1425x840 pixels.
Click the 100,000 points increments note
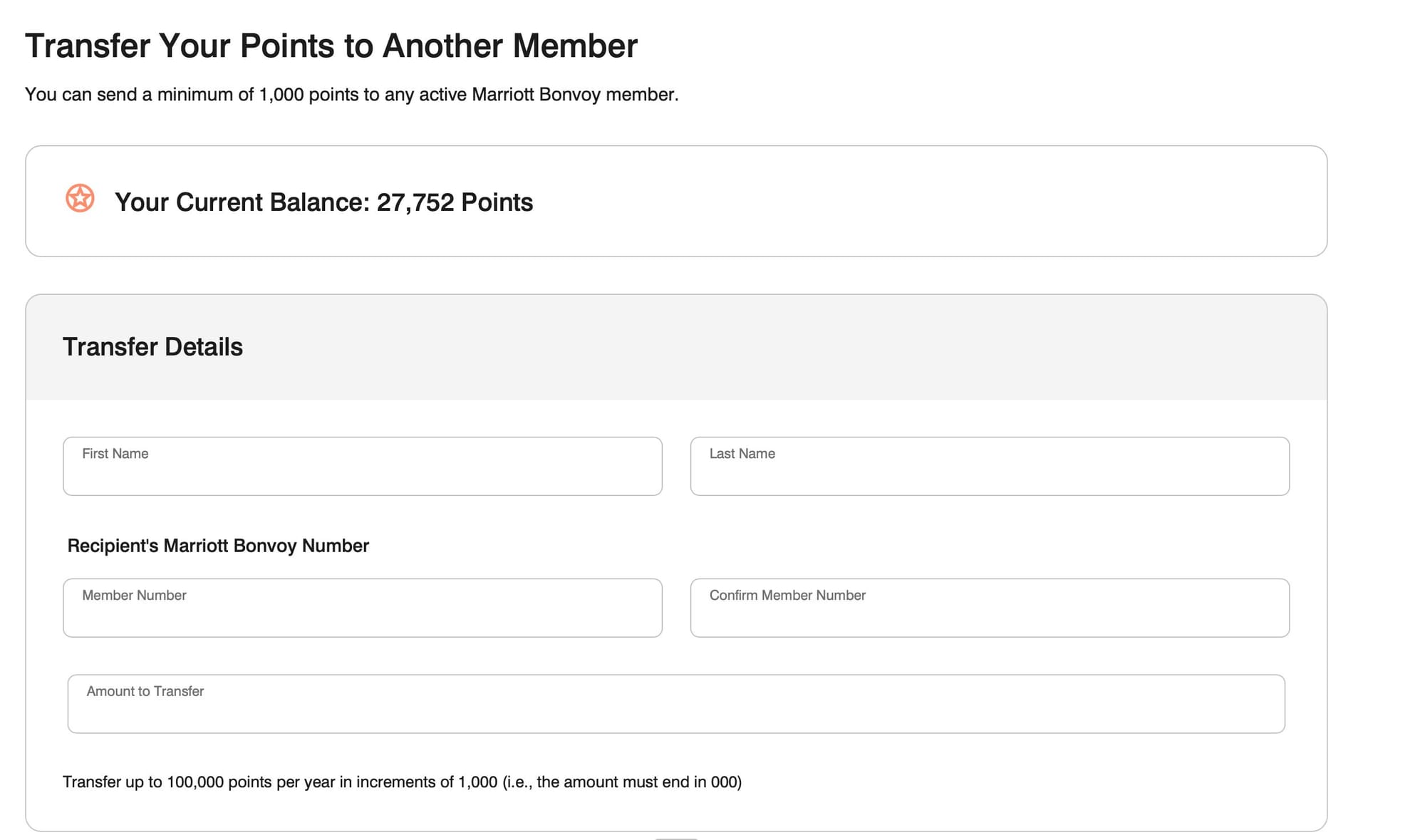coord(403,781)
